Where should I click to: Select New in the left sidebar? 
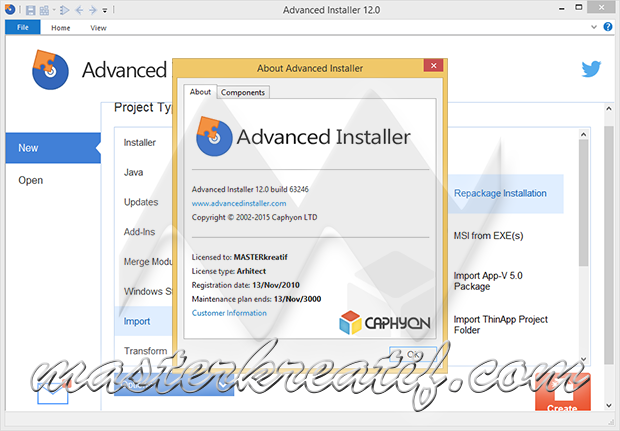point(53,148)
